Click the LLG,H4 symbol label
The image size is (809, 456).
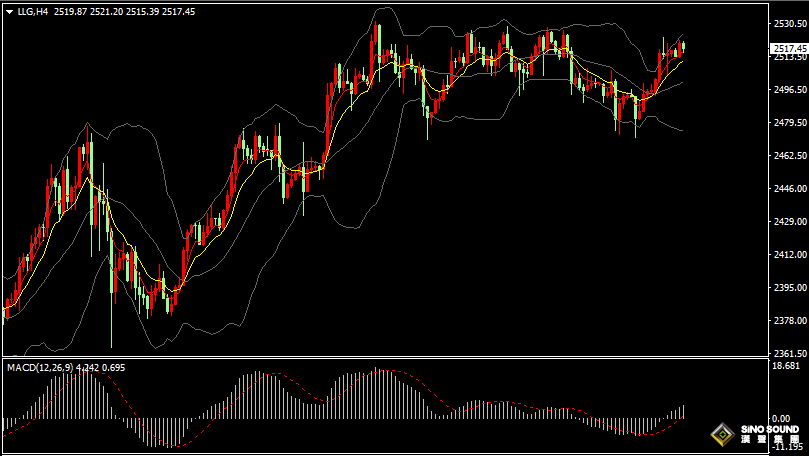32,13
